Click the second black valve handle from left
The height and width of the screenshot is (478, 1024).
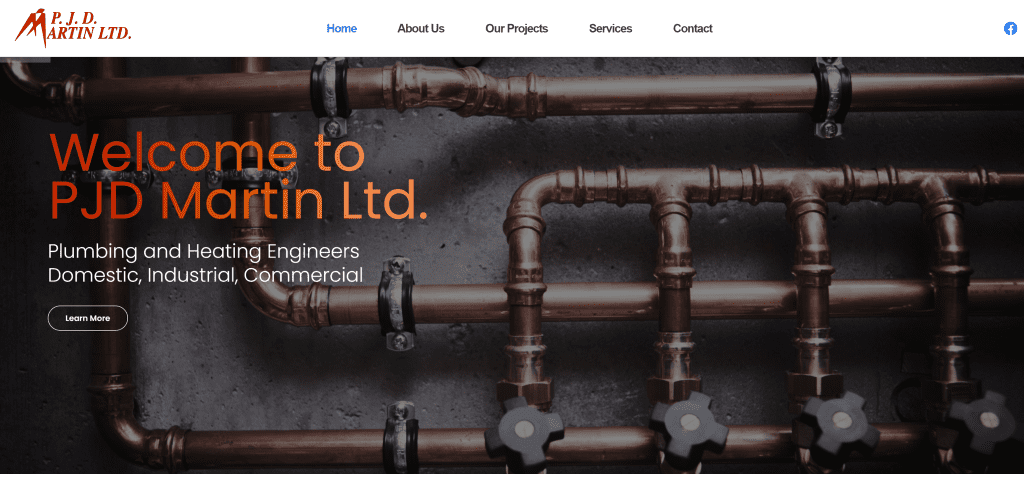pos(689,424)
